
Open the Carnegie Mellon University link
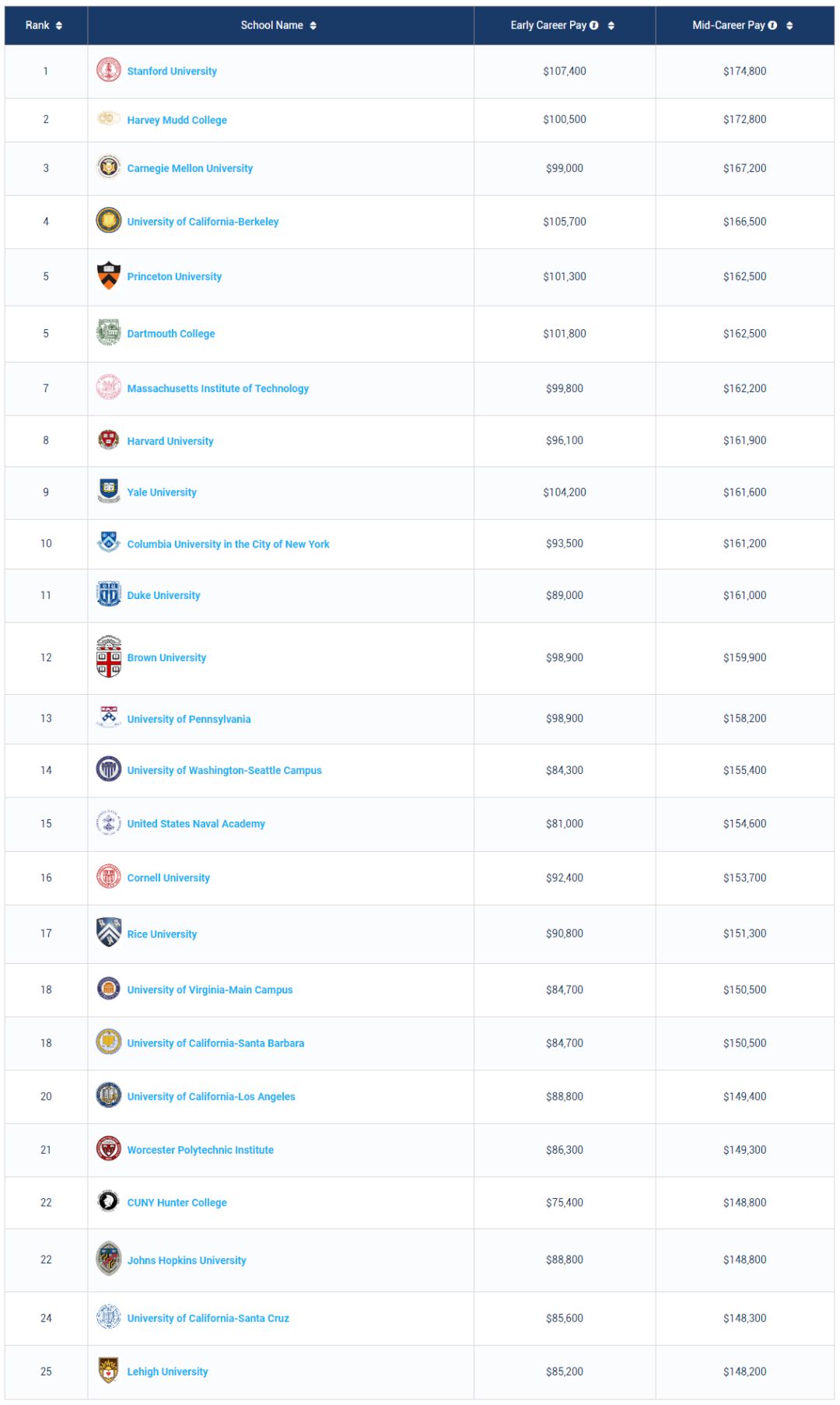[190, 168]
